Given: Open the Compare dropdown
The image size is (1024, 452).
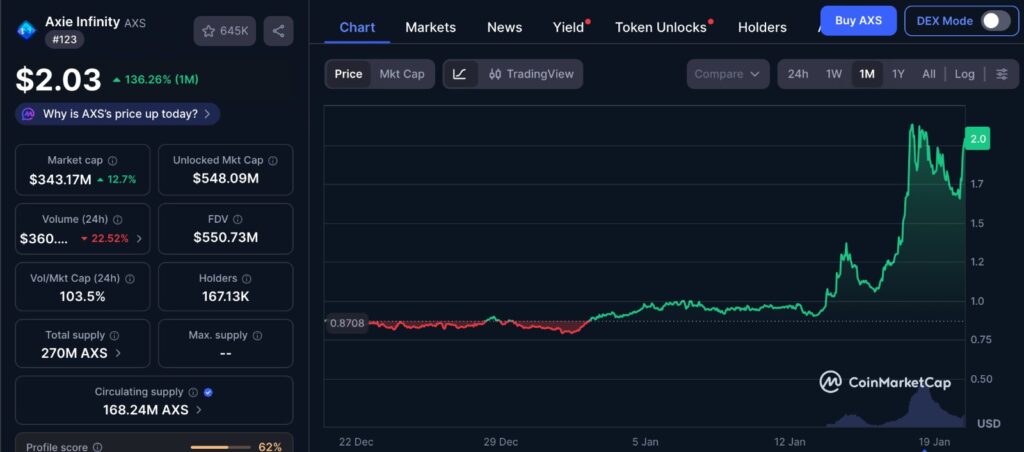Looking at the screenshot, I should tap(728, 74).
